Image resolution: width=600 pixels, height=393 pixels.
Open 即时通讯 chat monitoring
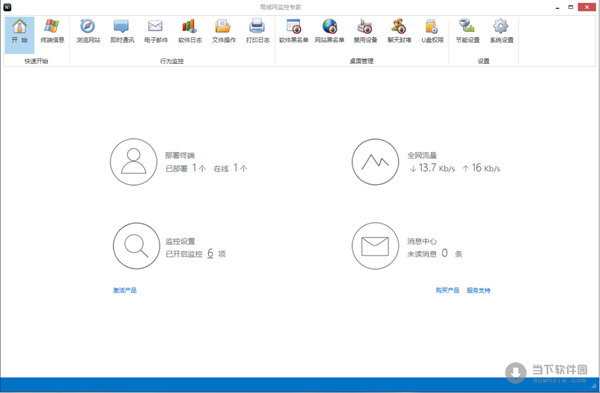(x=122, y=31)
